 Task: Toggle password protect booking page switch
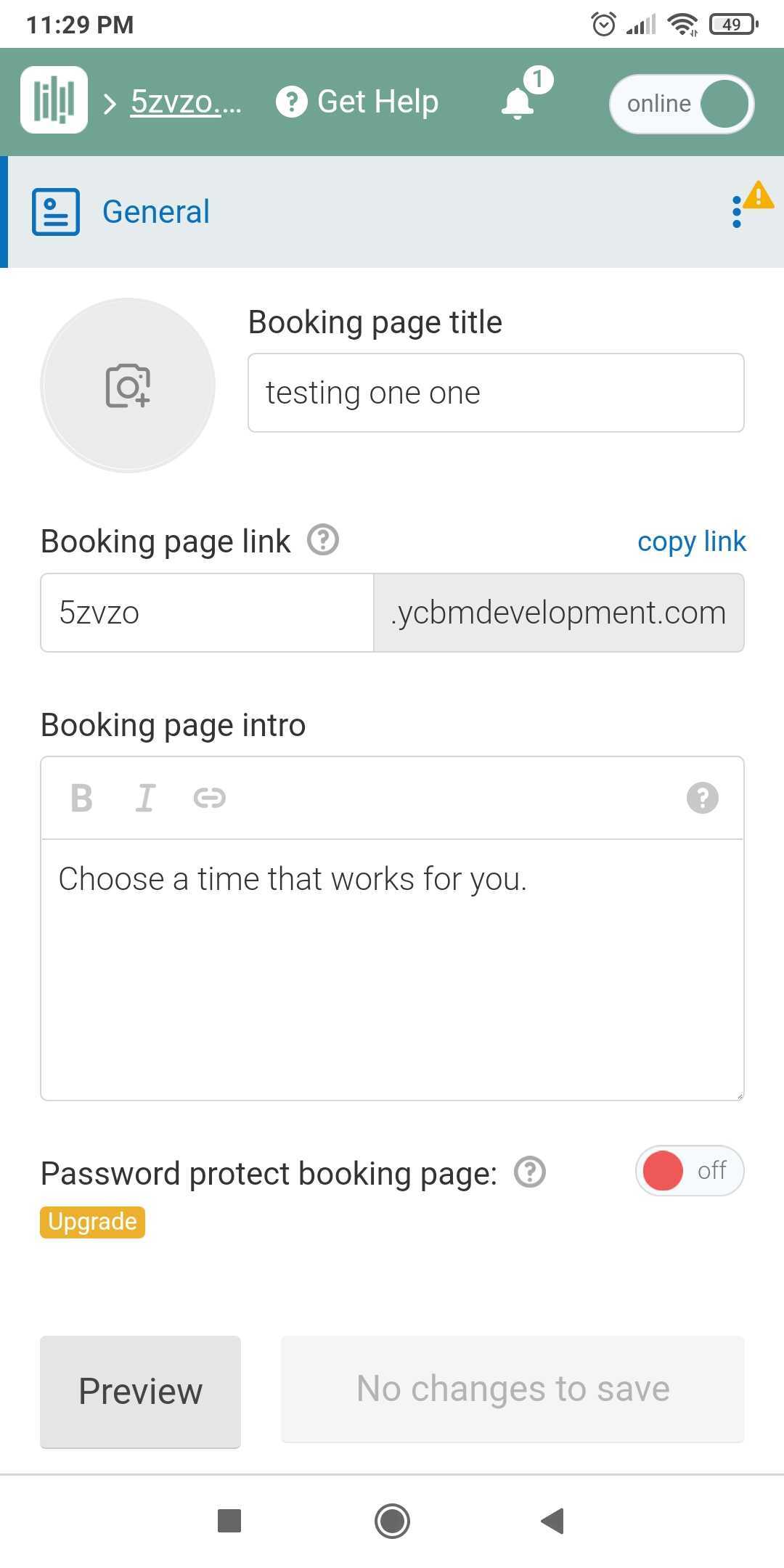point(690,1171)
